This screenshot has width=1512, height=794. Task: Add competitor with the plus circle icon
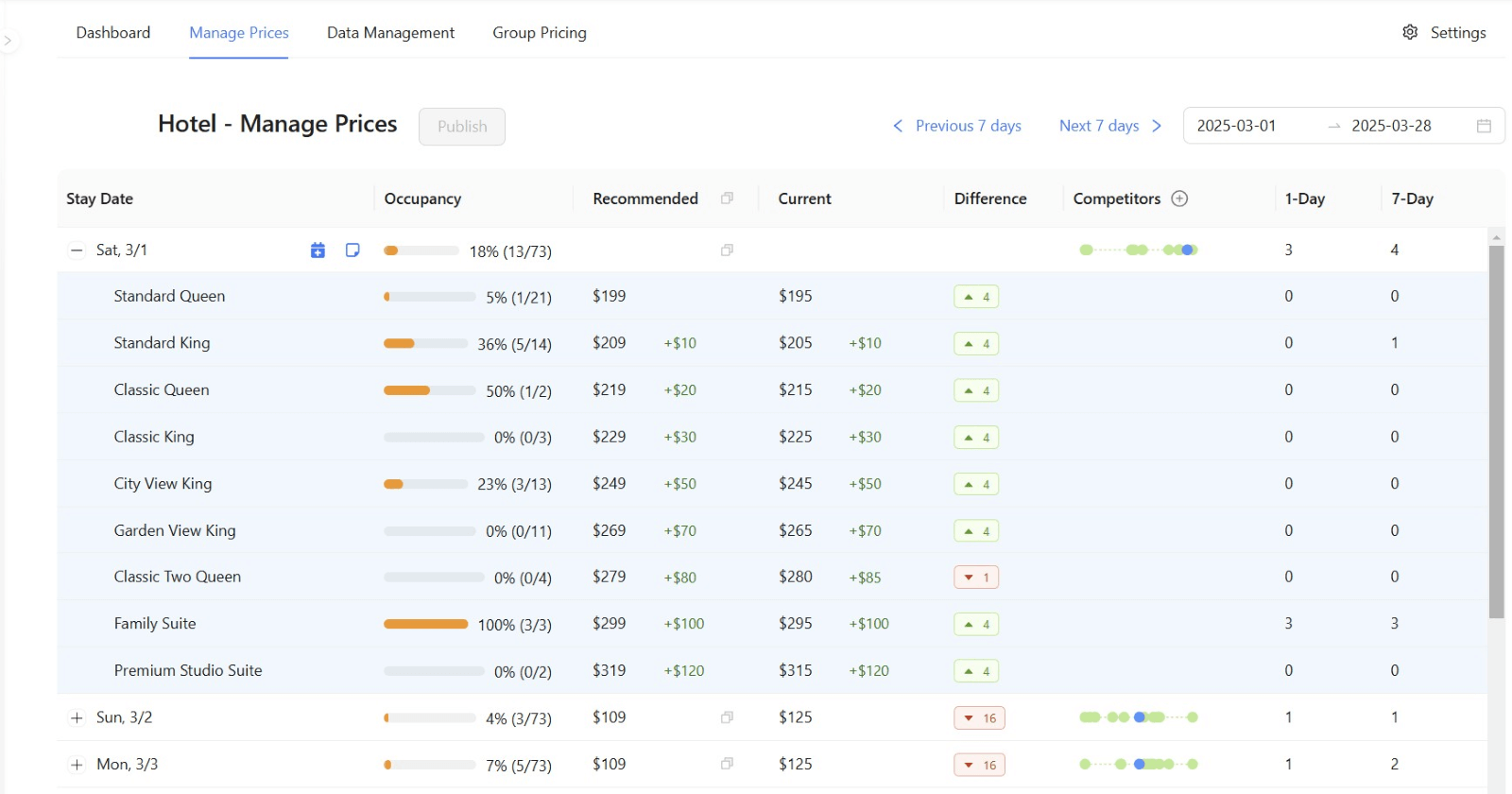click(1179, 198)
